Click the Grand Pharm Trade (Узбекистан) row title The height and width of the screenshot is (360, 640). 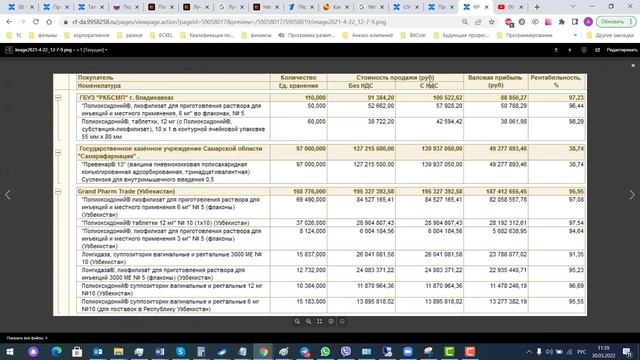tap(126, 191)
